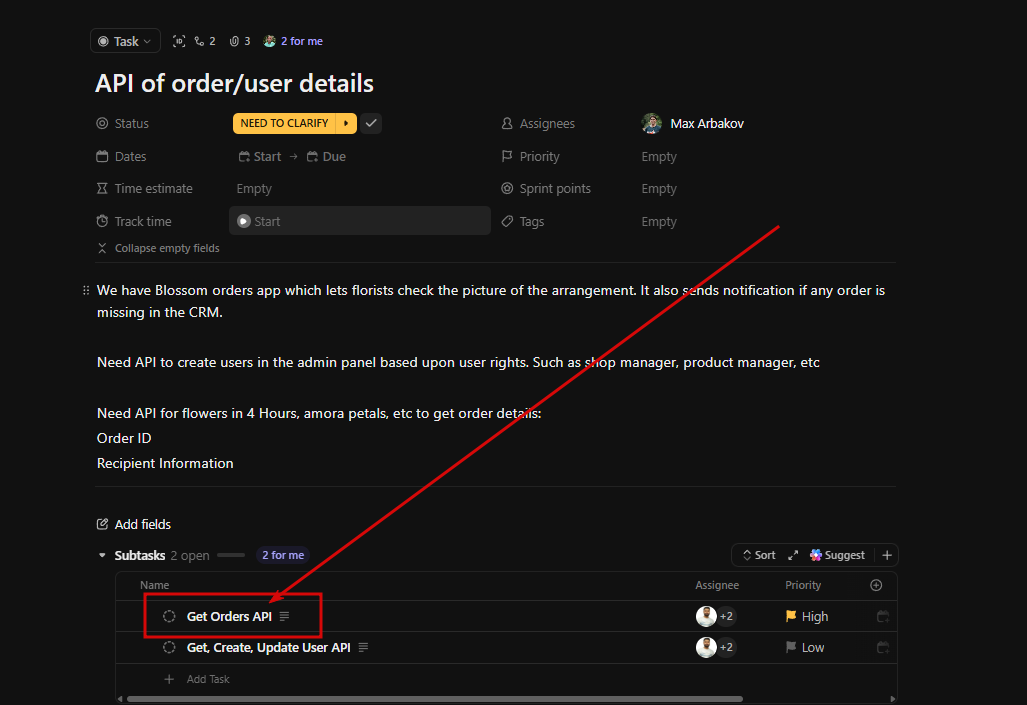Click the AI Suggest subtasks button
Viewport: 1027px width, 705px height.
[x=838, y=555]
